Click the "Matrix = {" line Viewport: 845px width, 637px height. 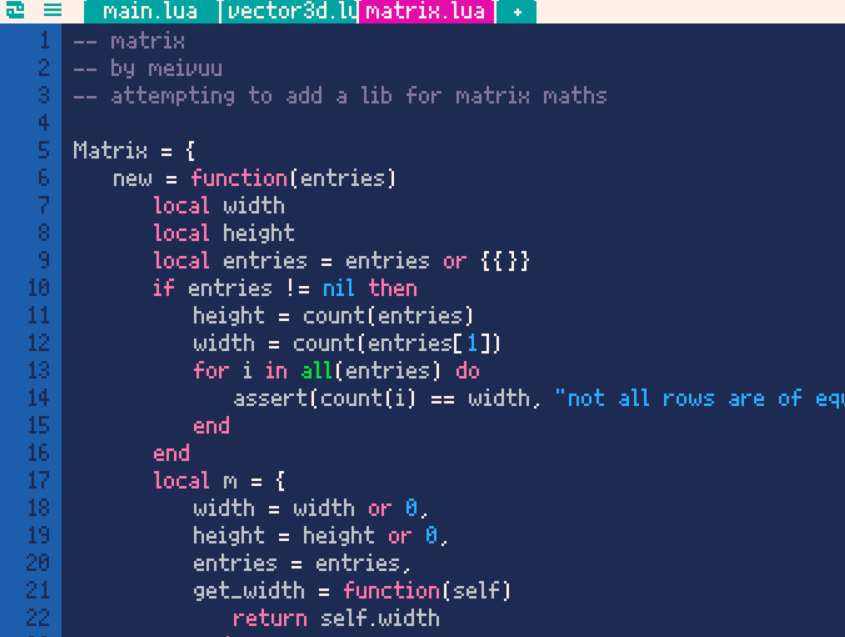(134, 151)
